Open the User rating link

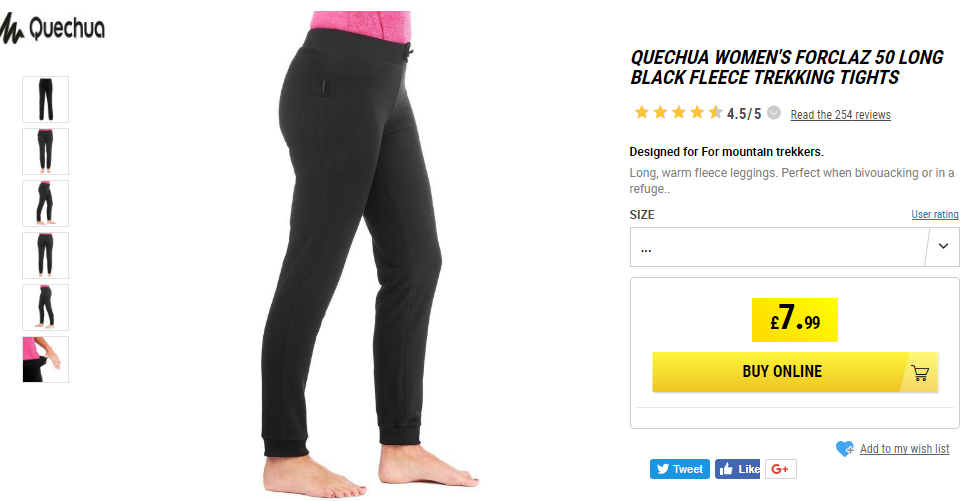point(935,214)
